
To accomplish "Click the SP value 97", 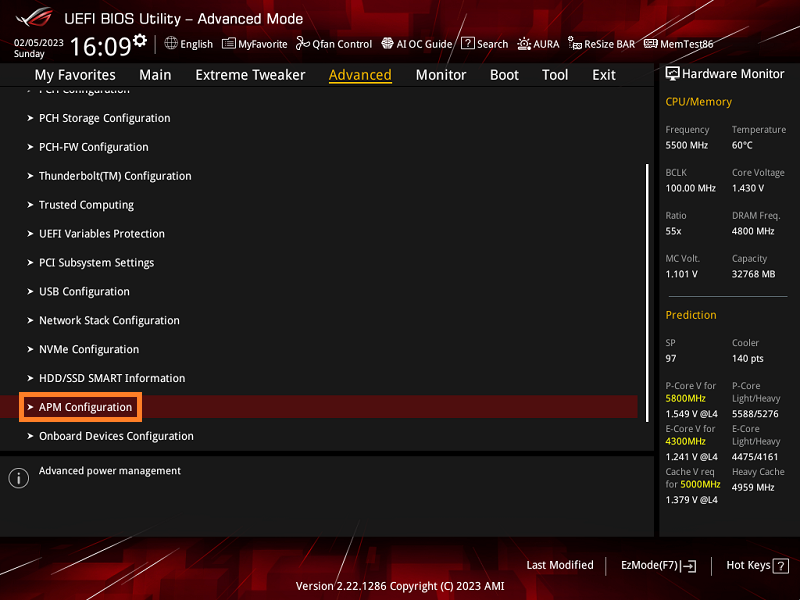I will coord(671,359).
